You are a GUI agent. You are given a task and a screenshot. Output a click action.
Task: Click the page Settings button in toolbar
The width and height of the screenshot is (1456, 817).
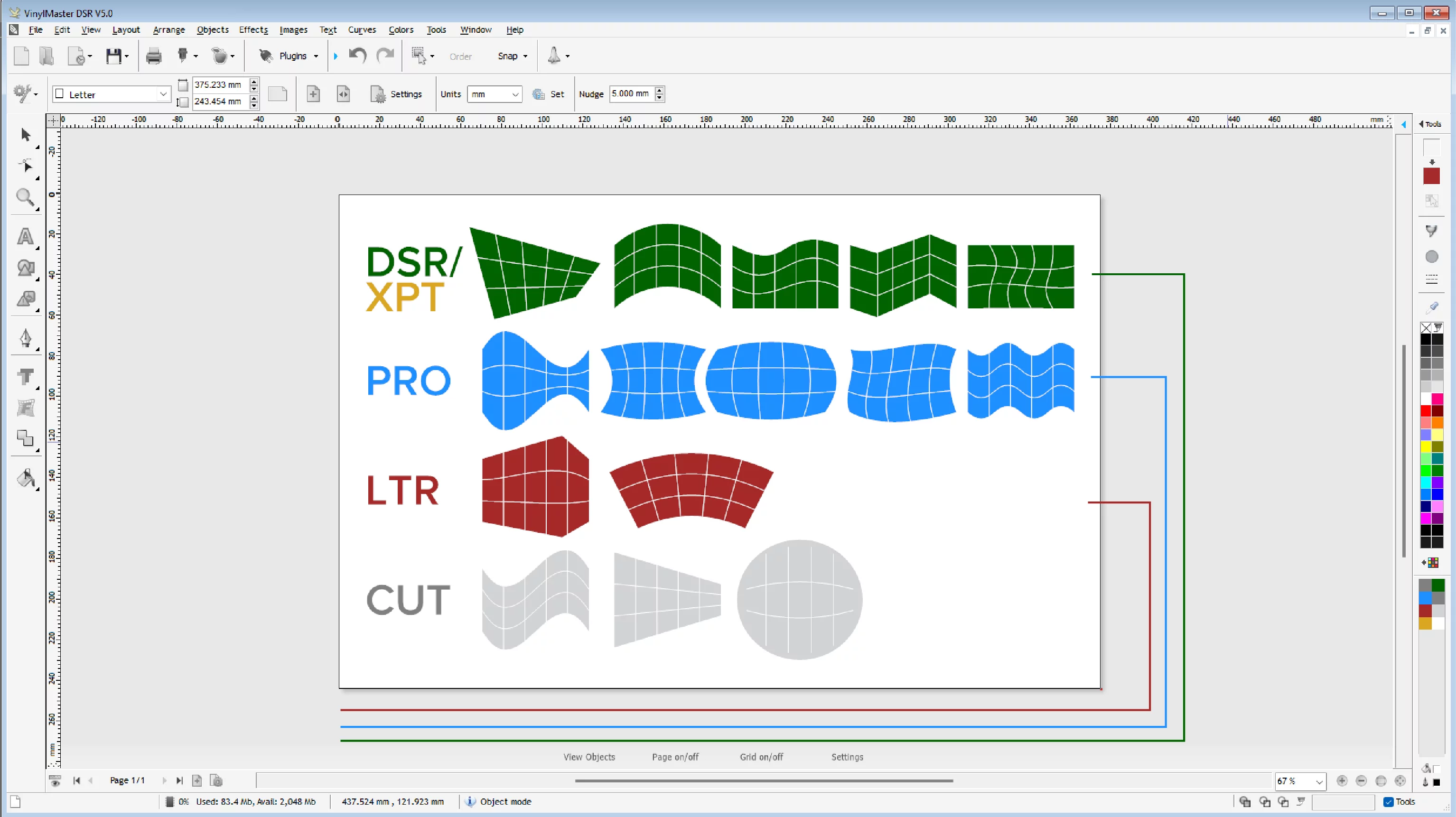pyautogui.click(x=396, y=94)
